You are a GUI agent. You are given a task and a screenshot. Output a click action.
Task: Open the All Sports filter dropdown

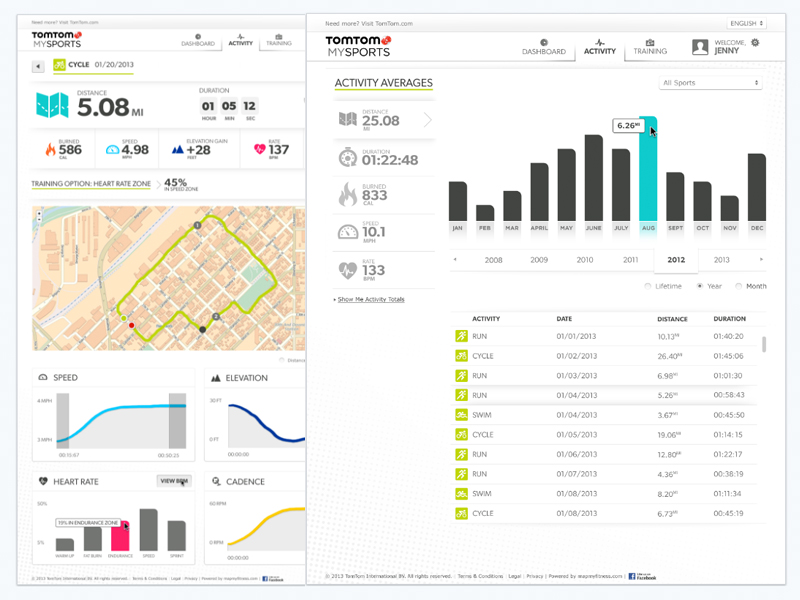tap(710, 83)
